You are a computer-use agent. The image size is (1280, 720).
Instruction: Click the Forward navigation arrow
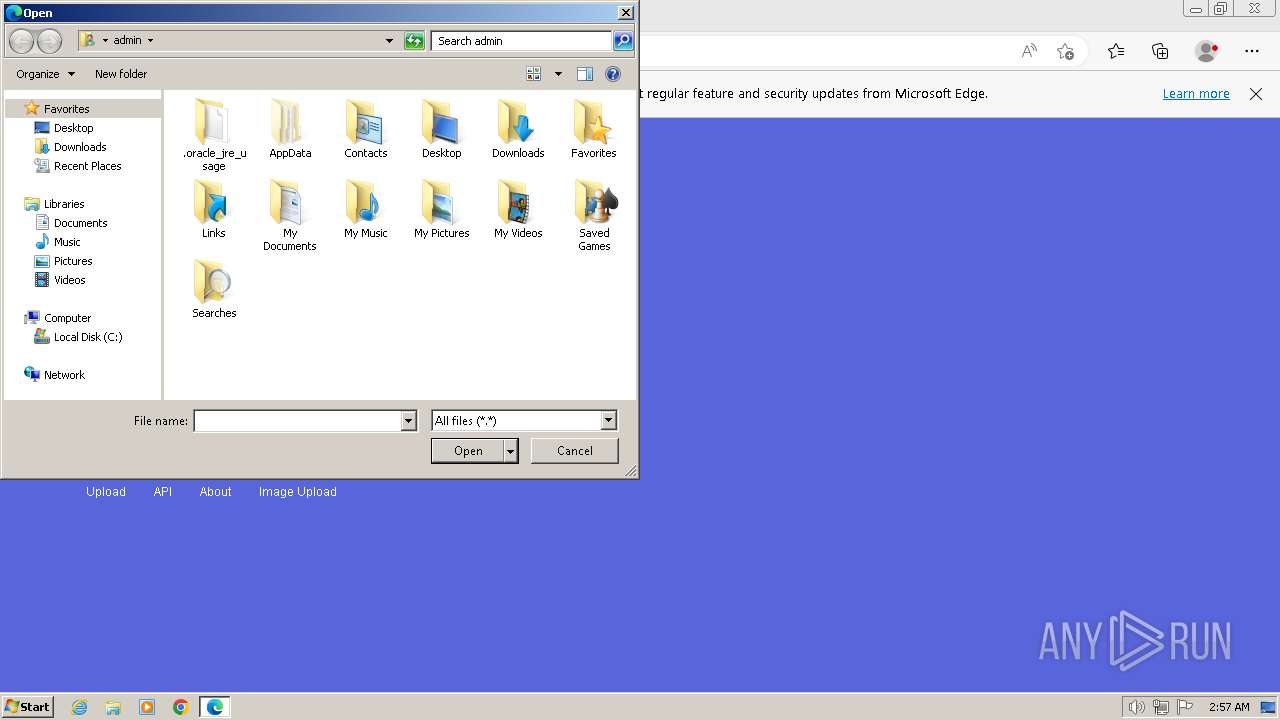coord(49,41)
